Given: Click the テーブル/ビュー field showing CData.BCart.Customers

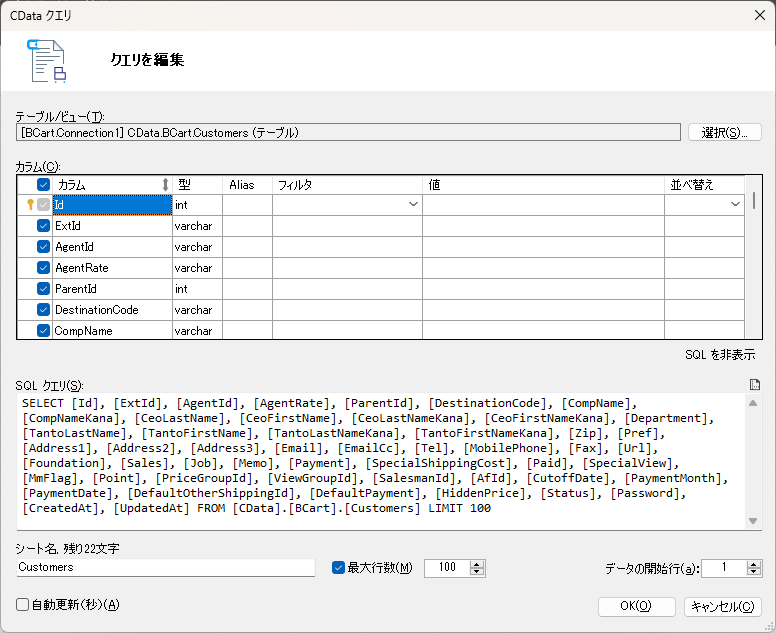Looking at the screenshot, I should coord(348,133).
